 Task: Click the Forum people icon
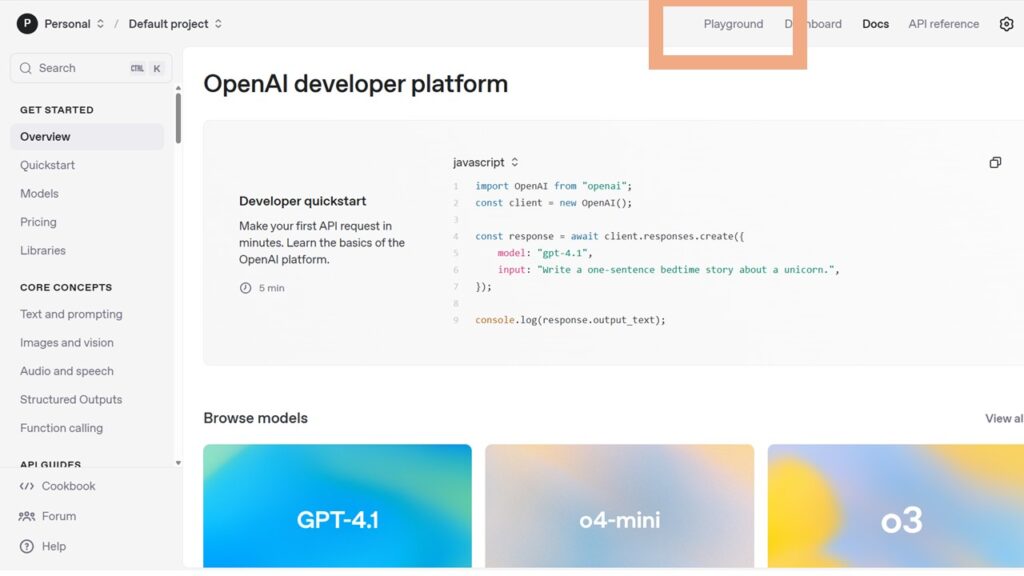(x=26, y=516)
